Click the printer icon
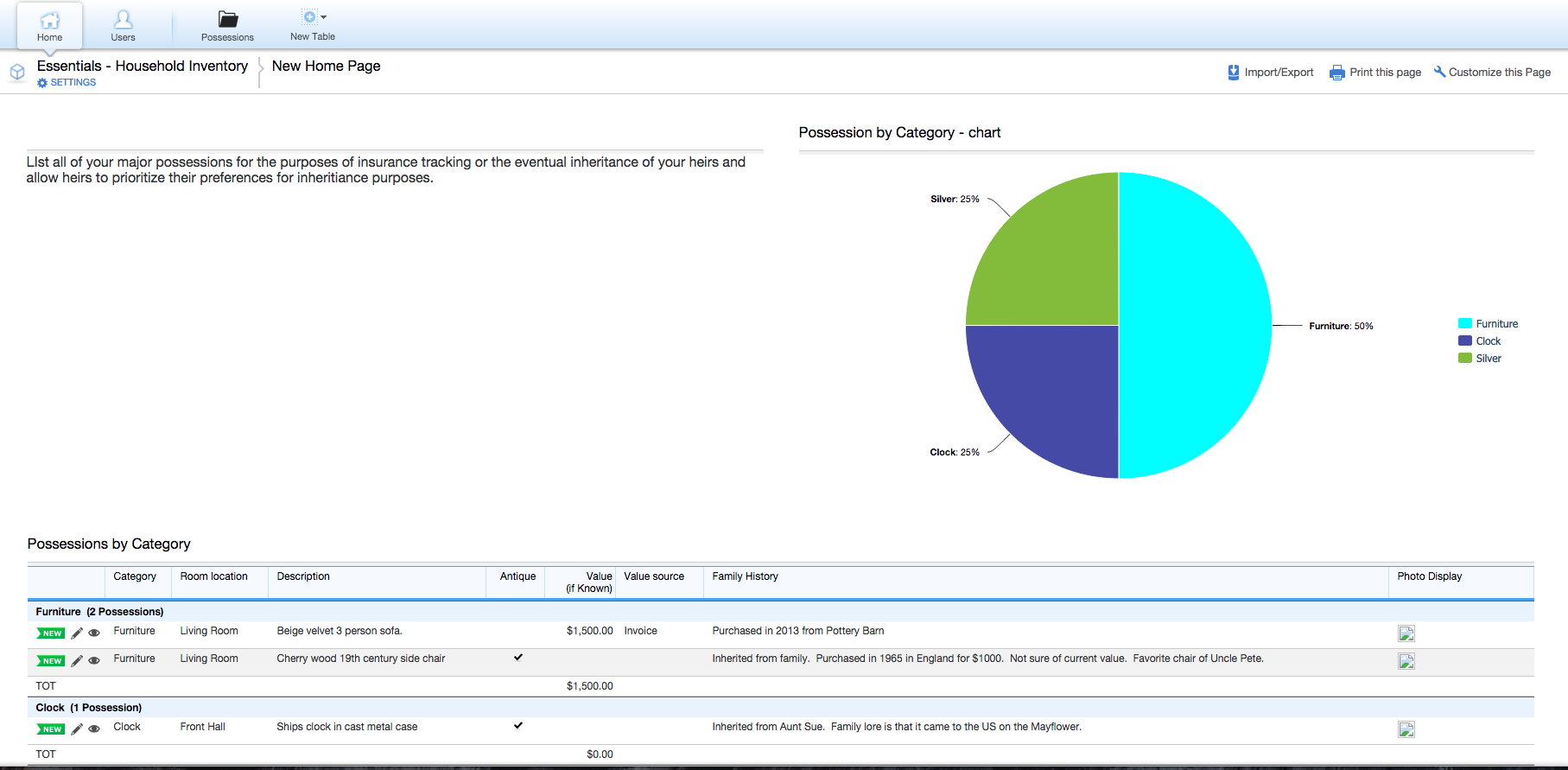Viewport: 1568px width, 770px height. (1337, 73)
